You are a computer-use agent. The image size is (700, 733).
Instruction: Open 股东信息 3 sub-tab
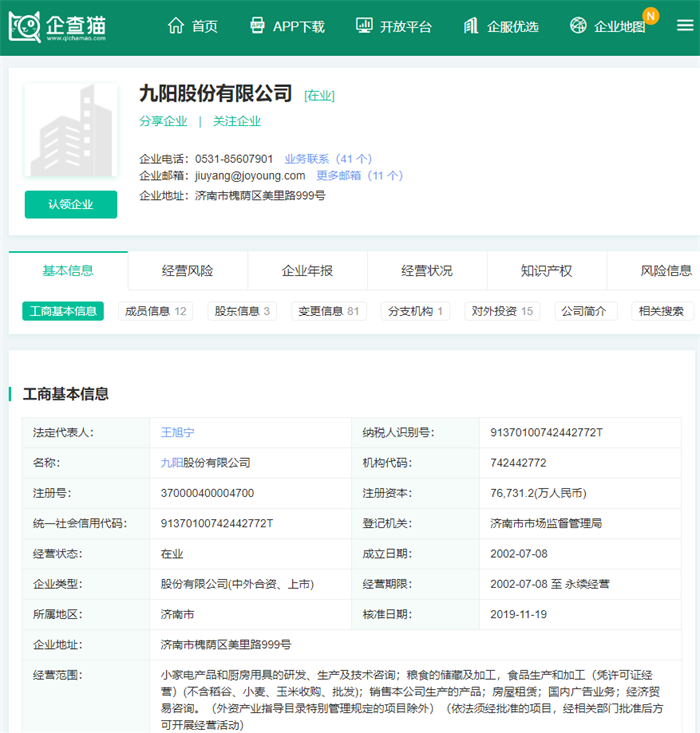[x=242, y=311]
